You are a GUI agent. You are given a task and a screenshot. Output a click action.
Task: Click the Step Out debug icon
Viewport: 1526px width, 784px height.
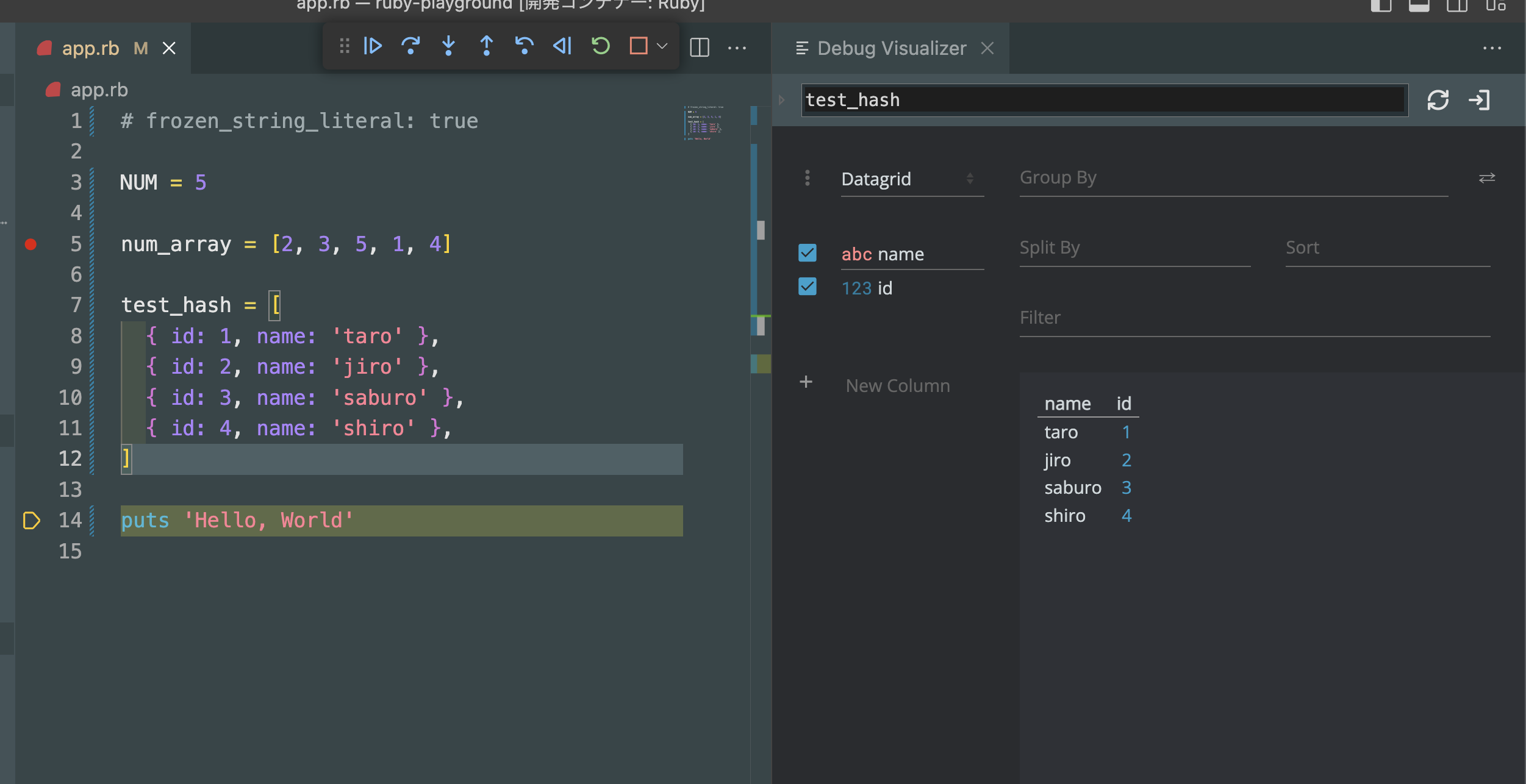(486, 46)
